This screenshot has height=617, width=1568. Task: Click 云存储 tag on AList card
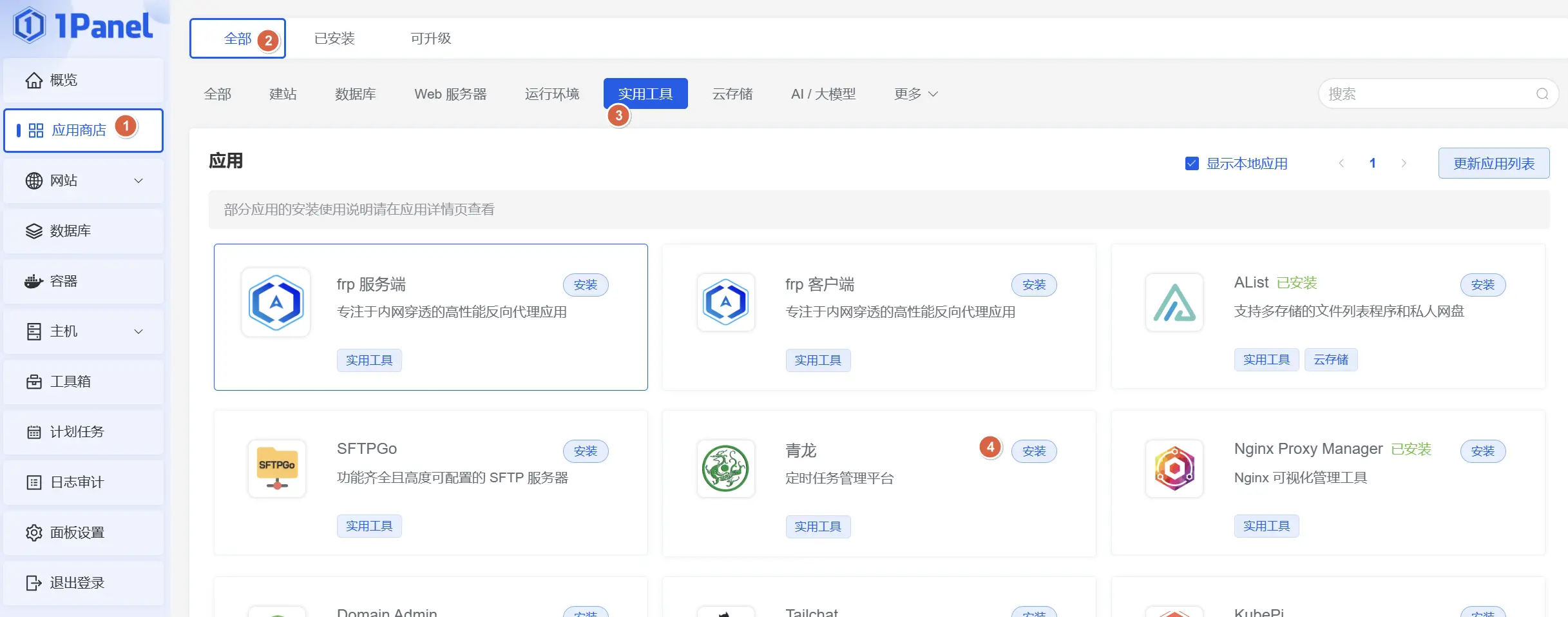click(1331, 360)
